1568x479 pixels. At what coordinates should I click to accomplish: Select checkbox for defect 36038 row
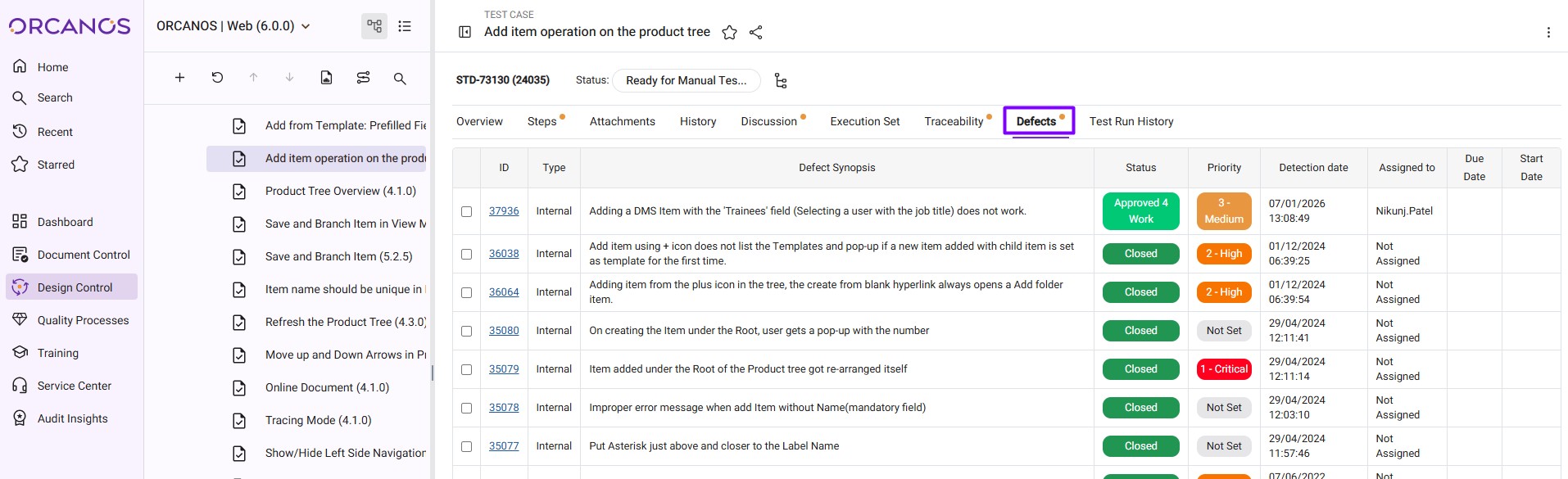(x=466, y=254)
